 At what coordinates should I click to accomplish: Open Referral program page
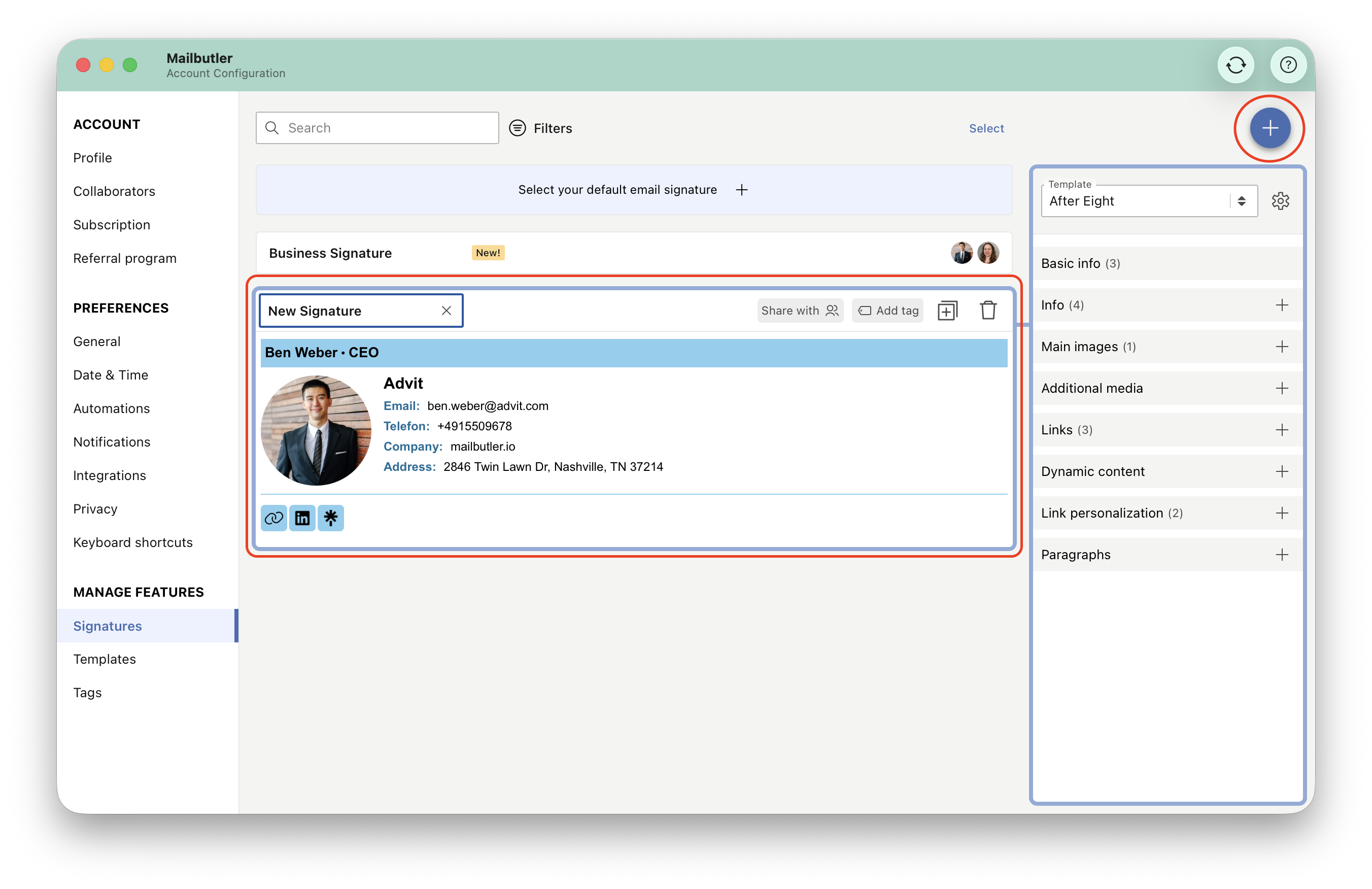pos(124,258)
